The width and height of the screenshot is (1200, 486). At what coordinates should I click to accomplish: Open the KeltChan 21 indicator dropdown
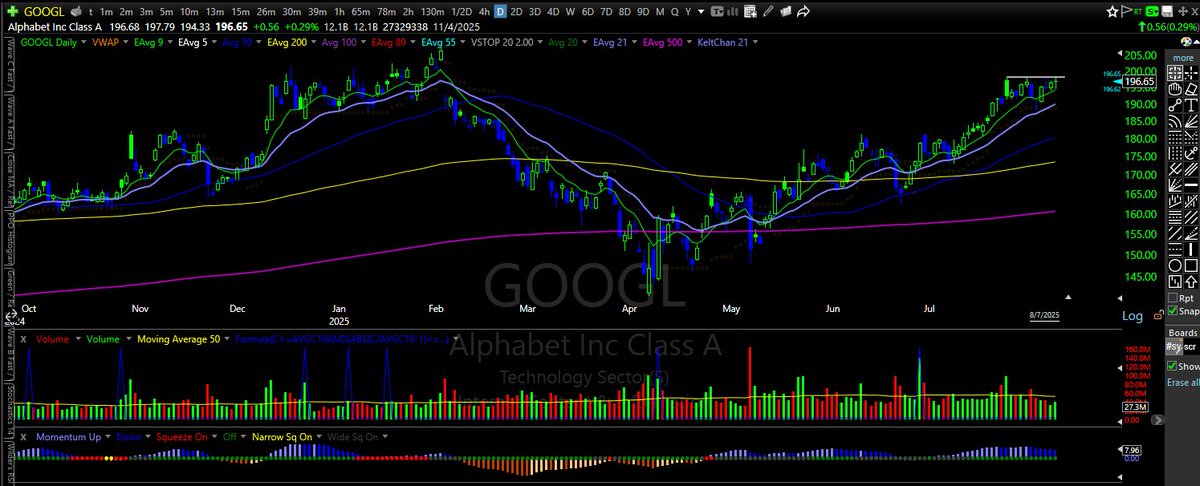coord(755,43)
